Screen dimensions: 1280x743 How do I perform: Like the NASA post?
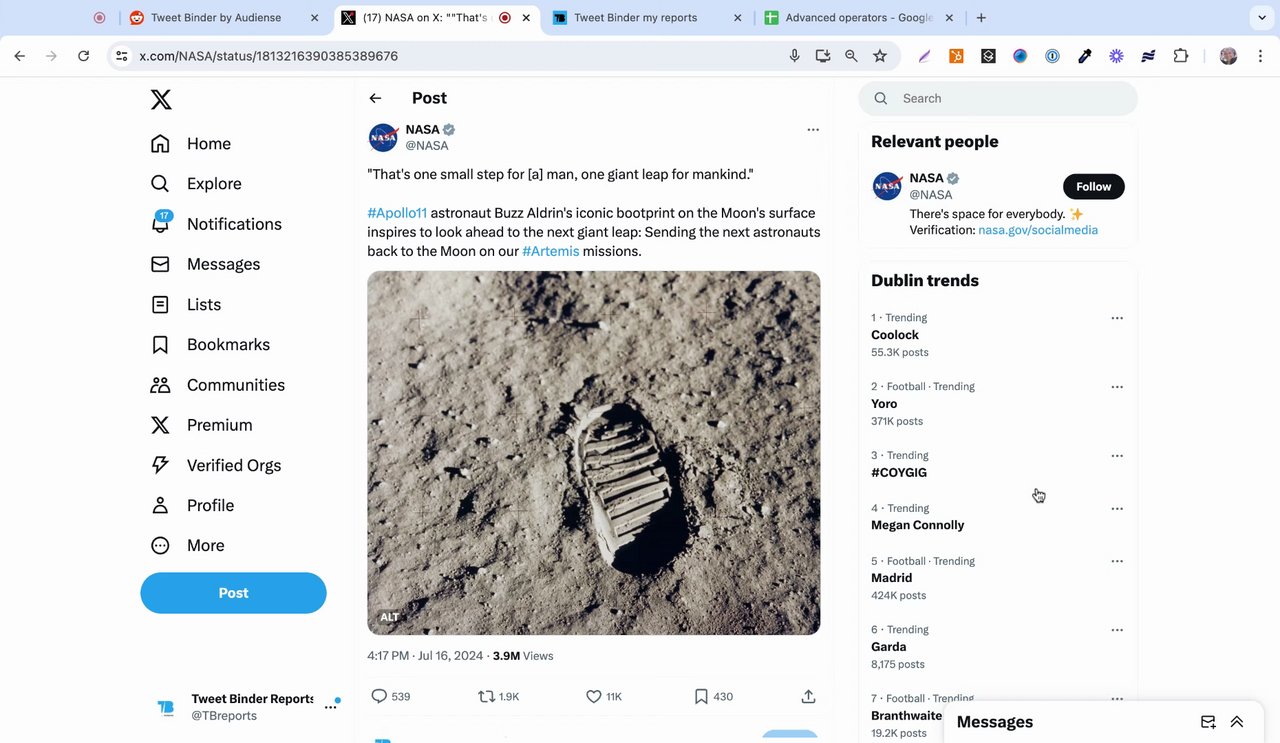pyautogui.click(x=593, y=696)
